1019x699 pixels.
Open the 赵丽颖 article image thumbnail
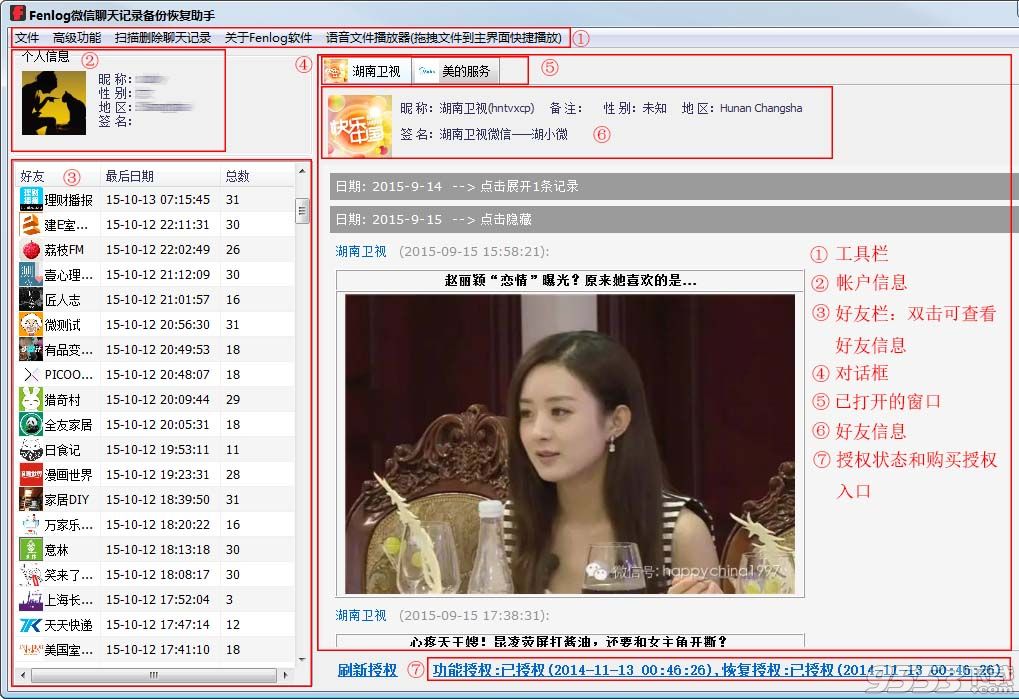pyautogui.click(x=570, y=444)
